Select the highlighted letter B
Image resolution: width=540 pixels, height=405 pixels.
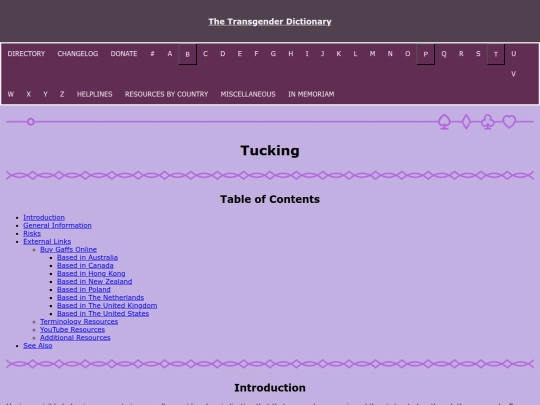188,54
